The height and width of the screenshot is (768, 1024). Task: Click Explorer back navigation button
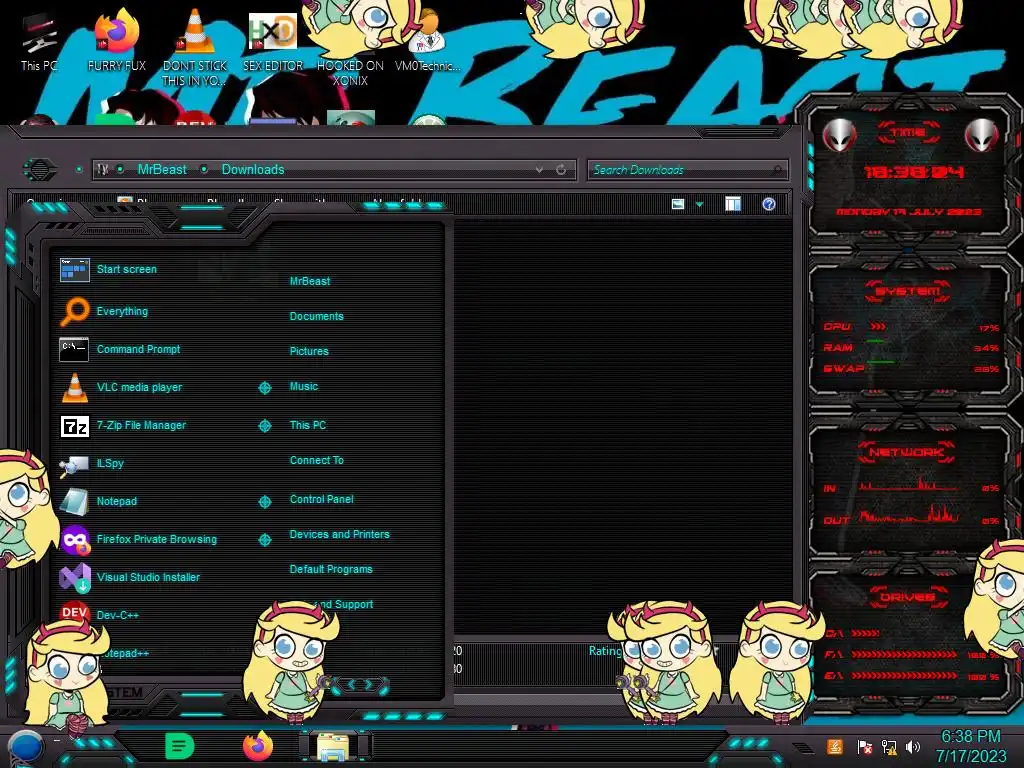40,170
